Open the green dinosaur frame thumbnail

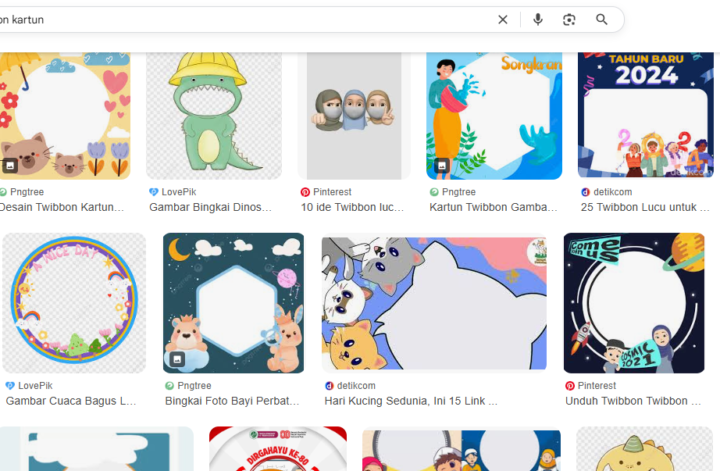[x=214, y=115]
